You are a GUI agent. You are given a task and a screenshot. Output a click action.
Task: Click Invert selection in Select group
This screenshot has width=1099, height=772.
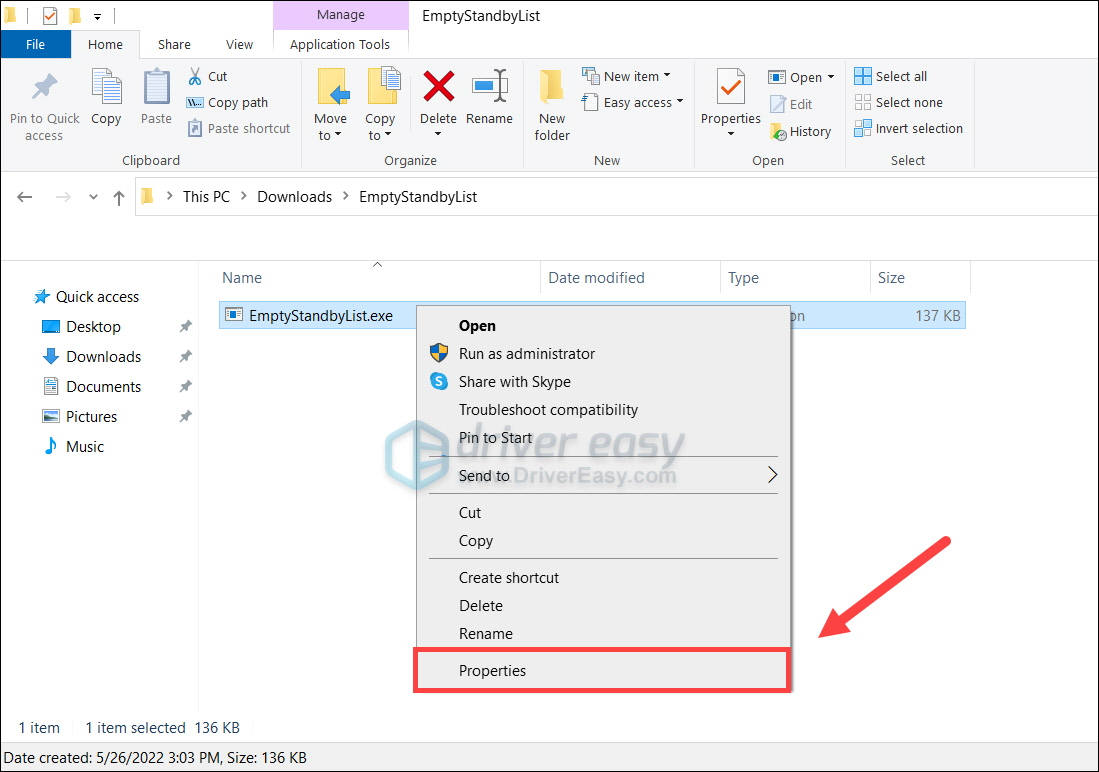(x=908, y=128)
